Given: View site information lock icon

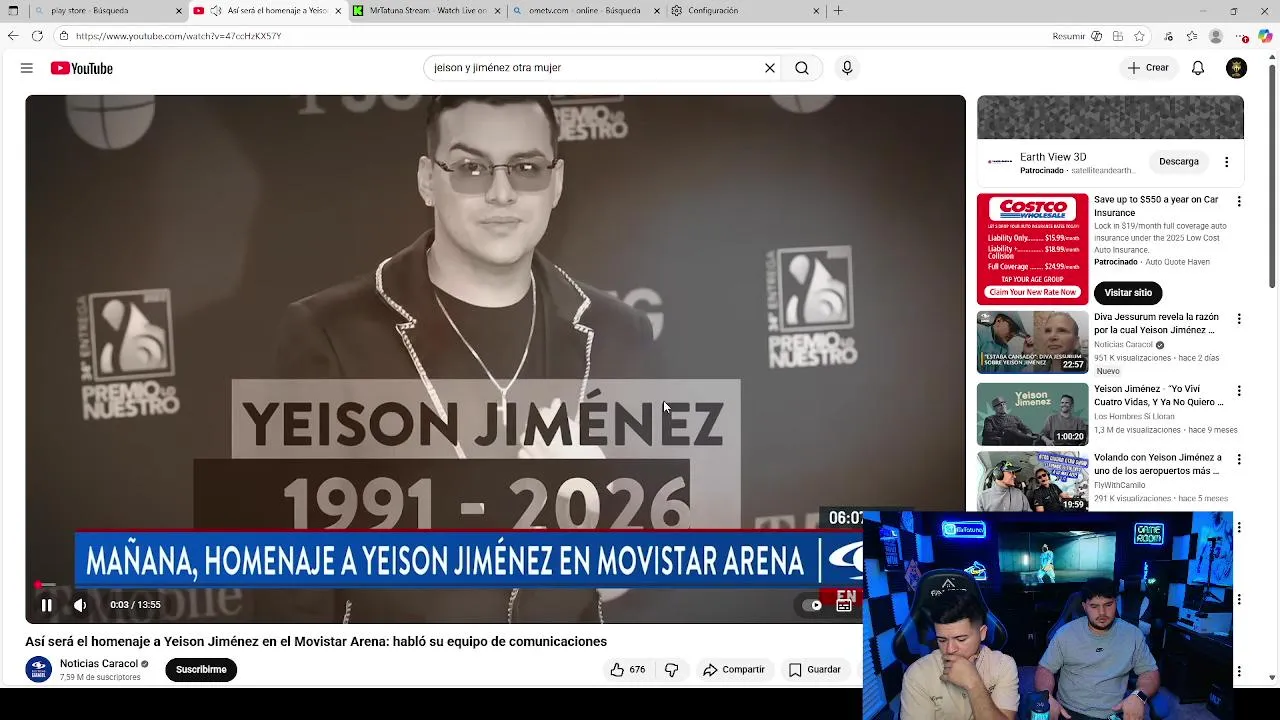Looking at the screenshot, I should click(64, 36).
